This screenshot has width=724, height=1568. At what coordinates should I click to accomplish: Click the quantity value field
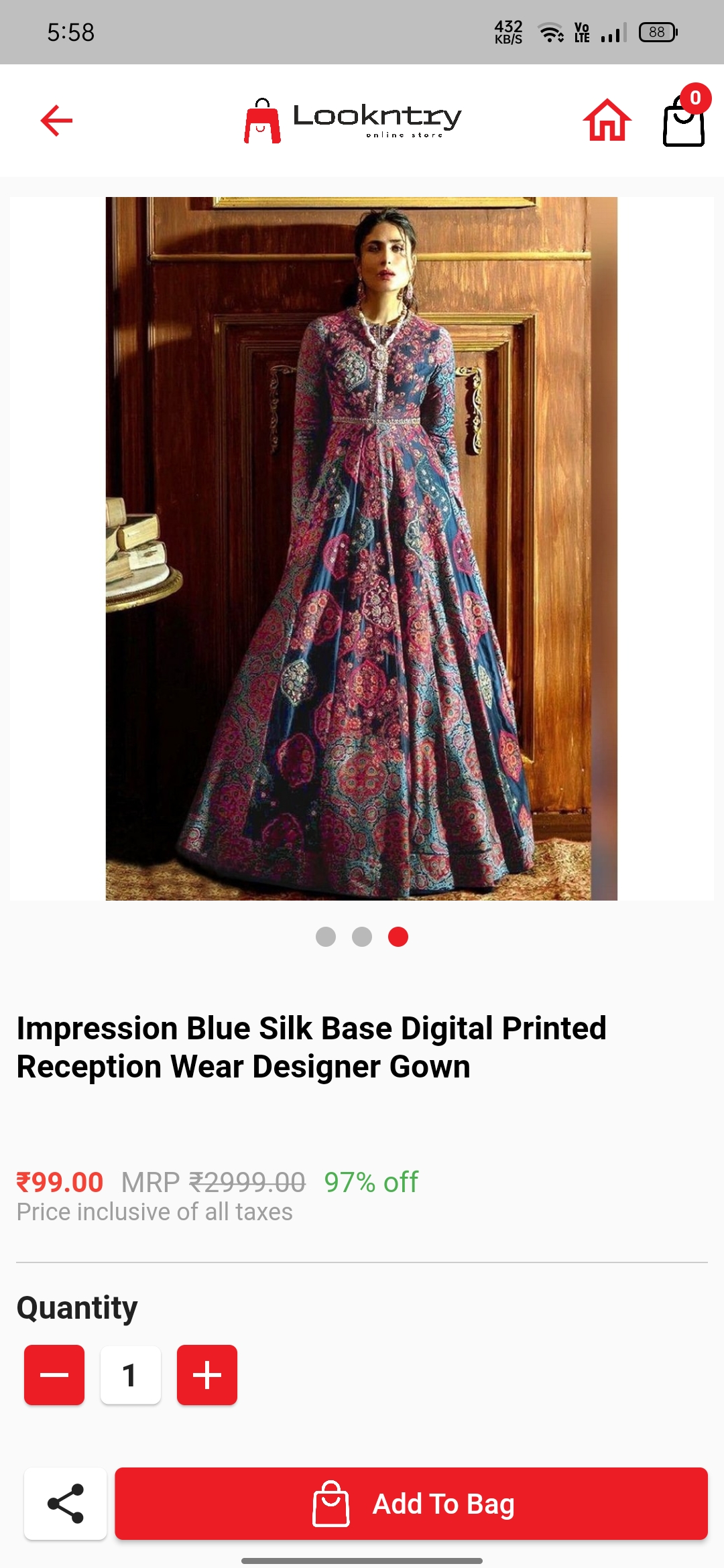click(131, 1374)
